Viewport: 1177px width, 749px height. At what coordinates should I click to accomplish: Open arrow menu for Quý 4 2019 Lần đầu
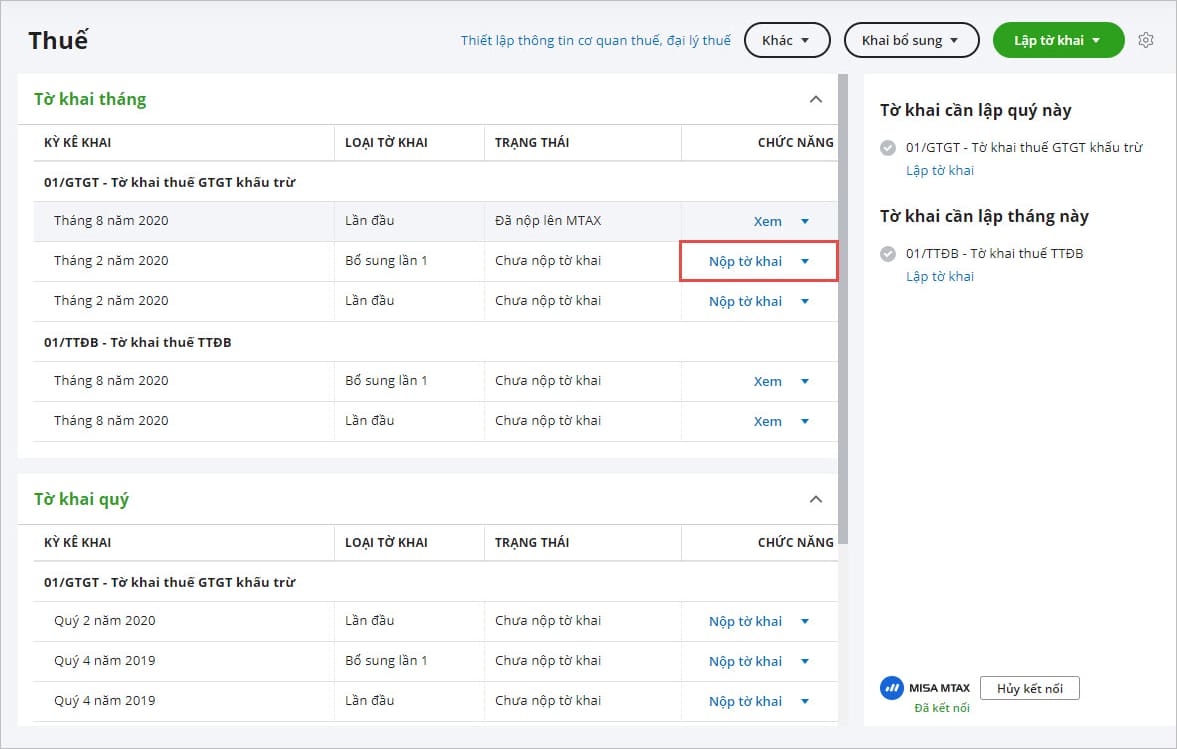pyautogui.click(x=805, y=701)
